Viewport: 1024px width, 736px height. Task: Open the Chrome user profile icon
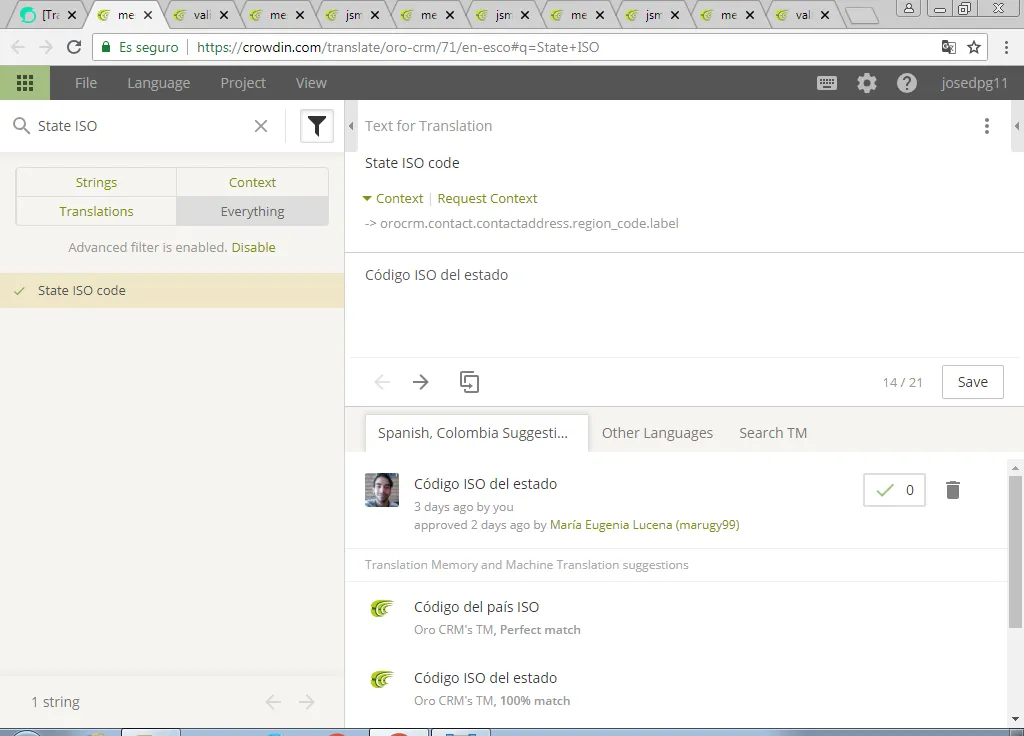[908, 8]
